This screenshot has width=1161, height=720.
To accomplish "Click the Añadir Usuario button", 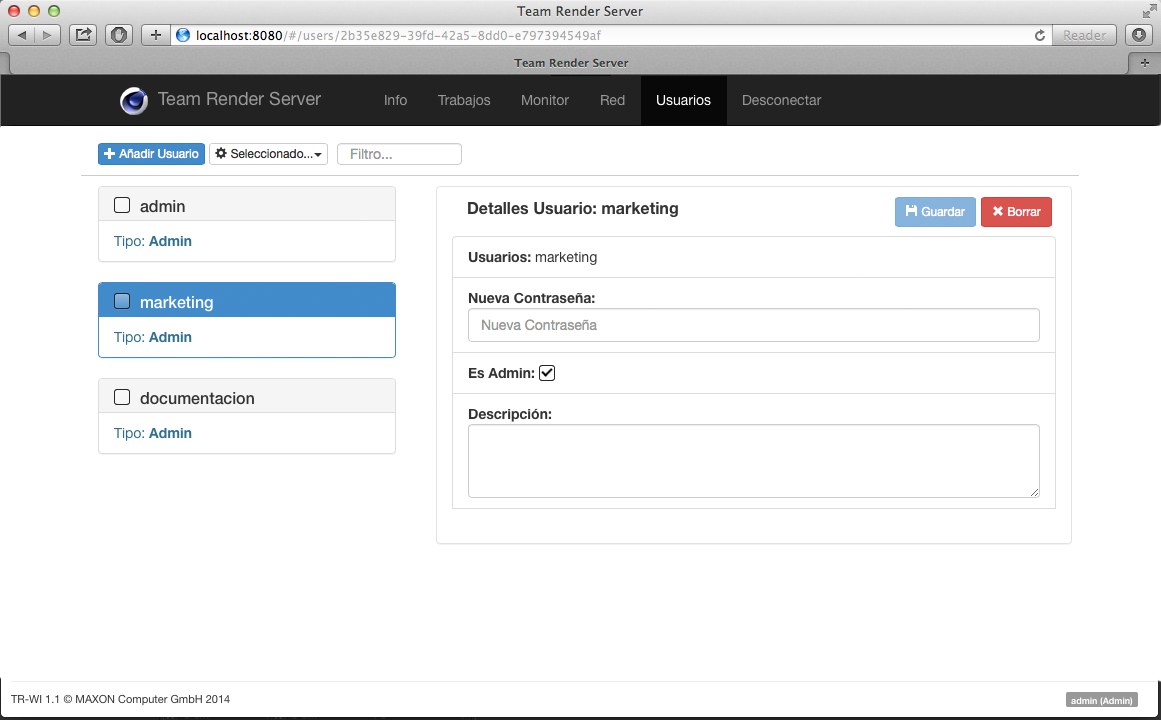I will click(x=151, y=154).
